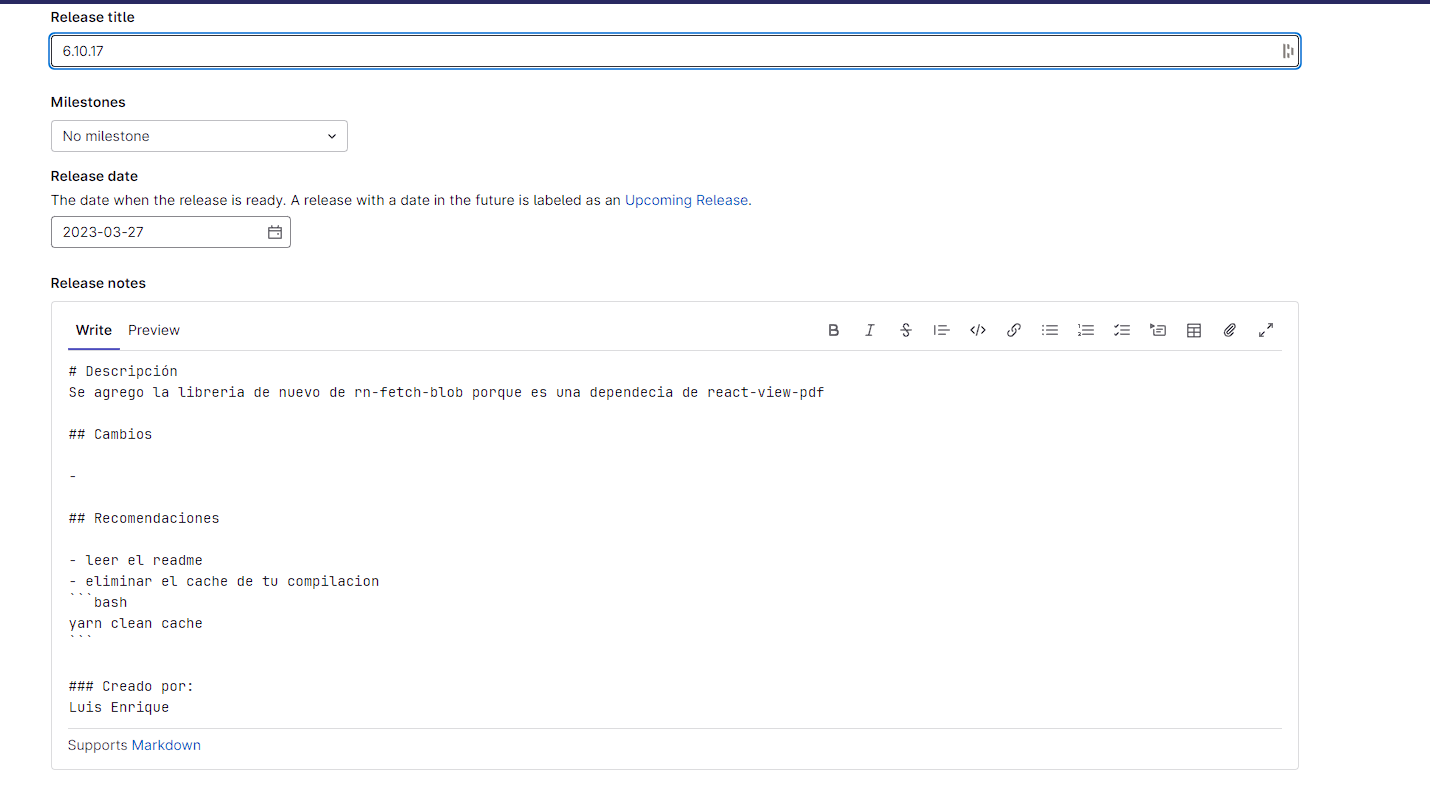Click the "```bash" code fence line
This screenshot has width=1430, height=796.
[x=98, y=602]
